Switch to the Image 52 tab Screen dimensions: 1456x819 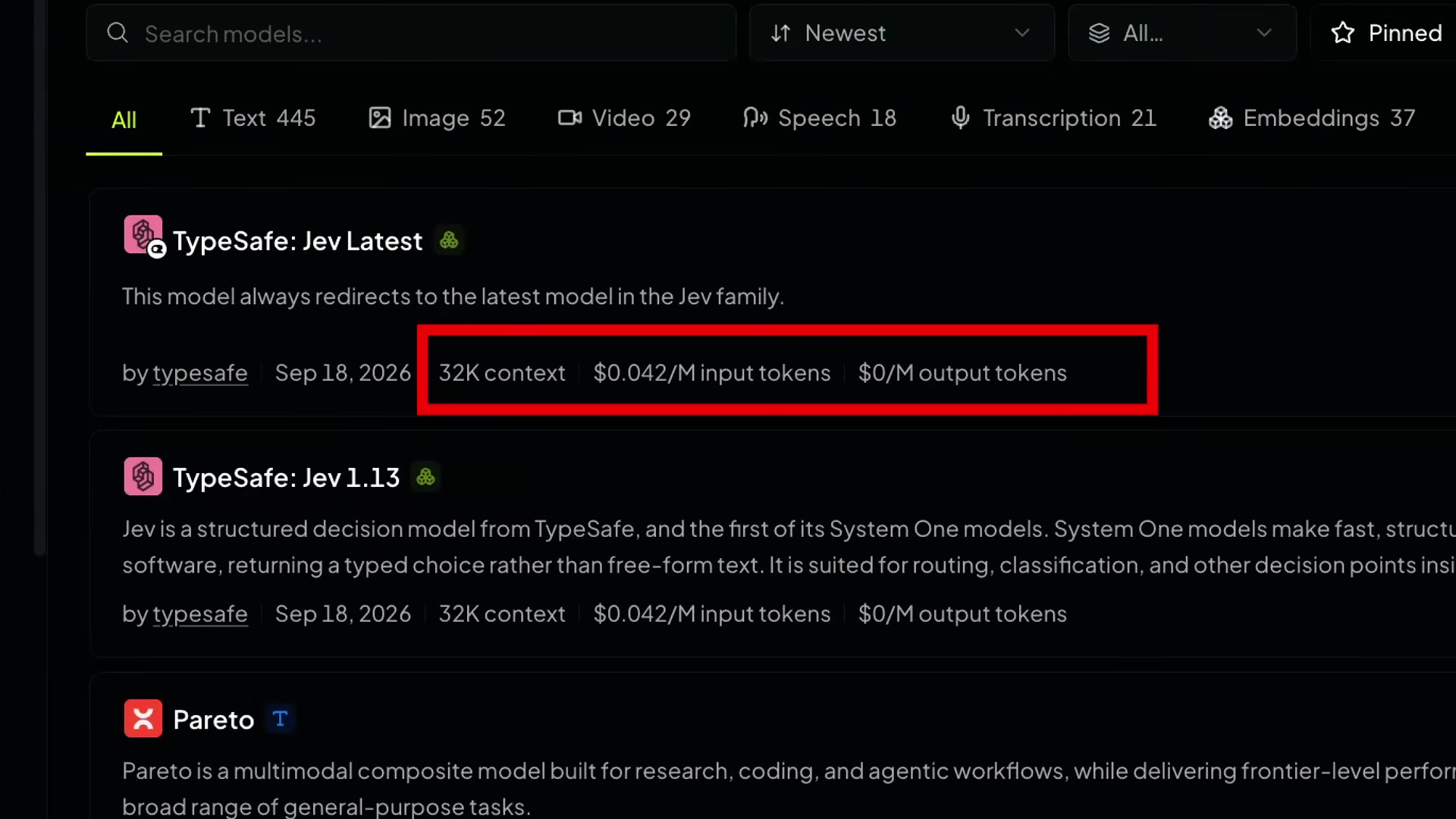coord(437,118)
